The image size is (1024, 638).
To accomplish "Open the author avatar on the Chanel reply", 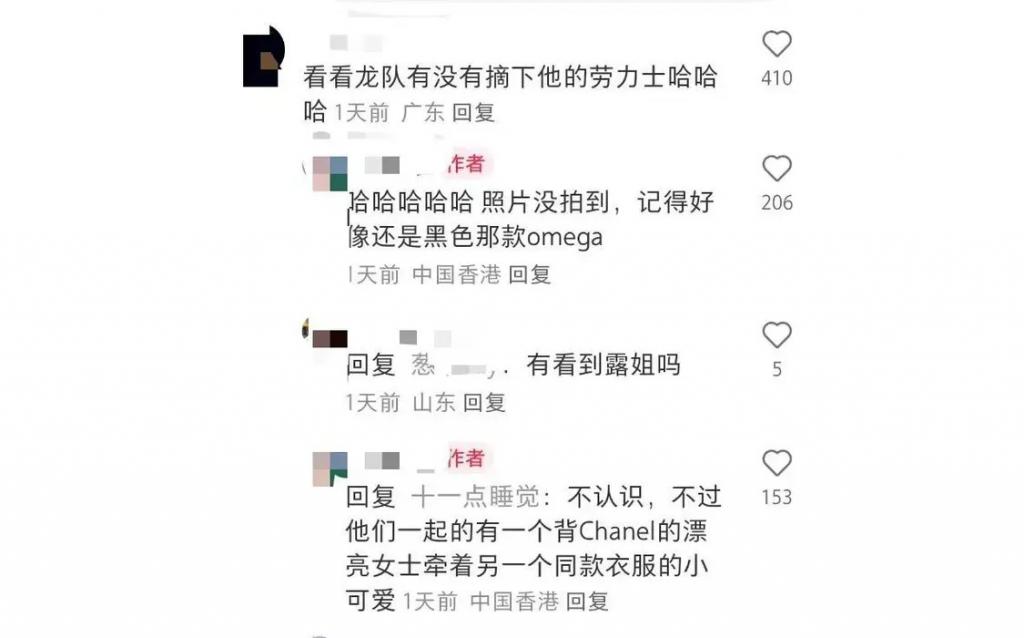I will pos(330,468).
